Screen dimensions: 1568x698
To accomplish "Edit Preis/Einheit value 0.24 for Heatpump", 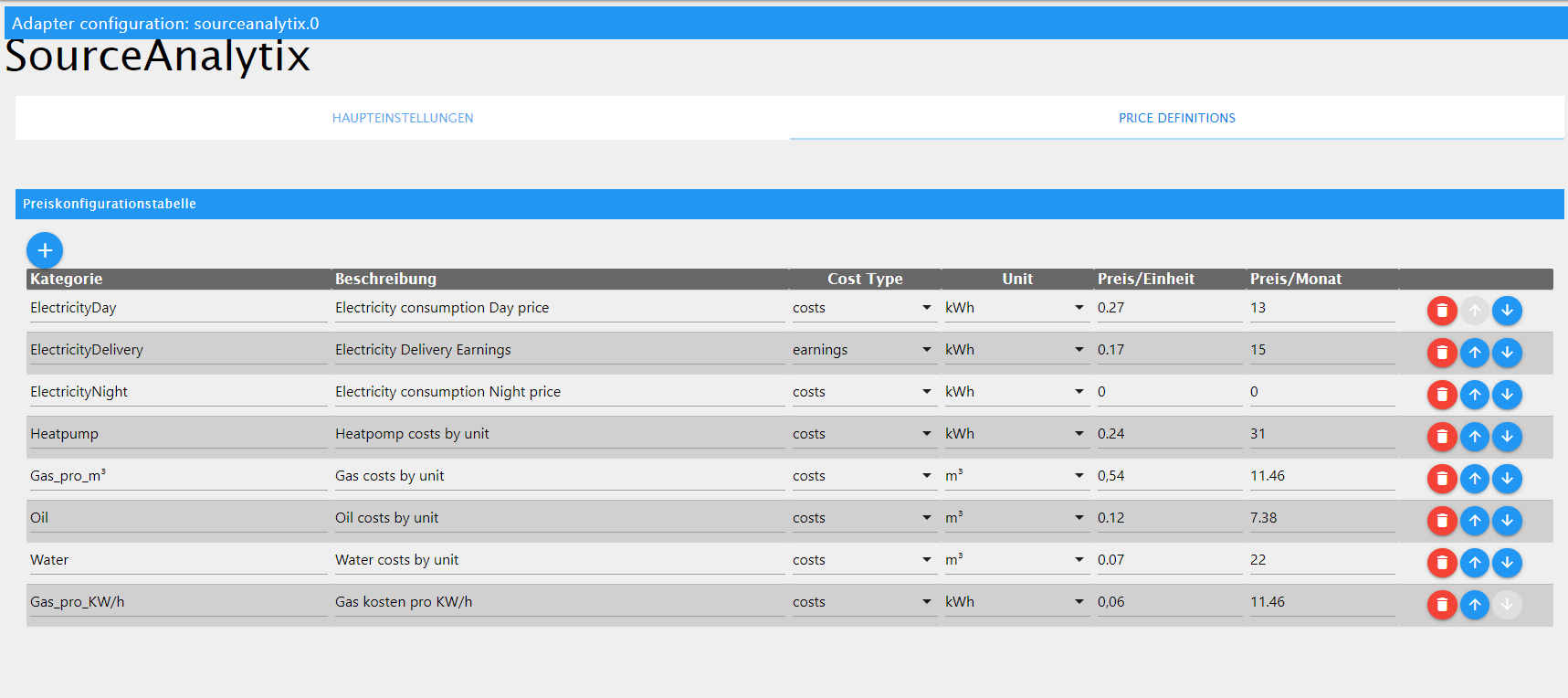I will pyautogui.click(x=1170, y=434).
